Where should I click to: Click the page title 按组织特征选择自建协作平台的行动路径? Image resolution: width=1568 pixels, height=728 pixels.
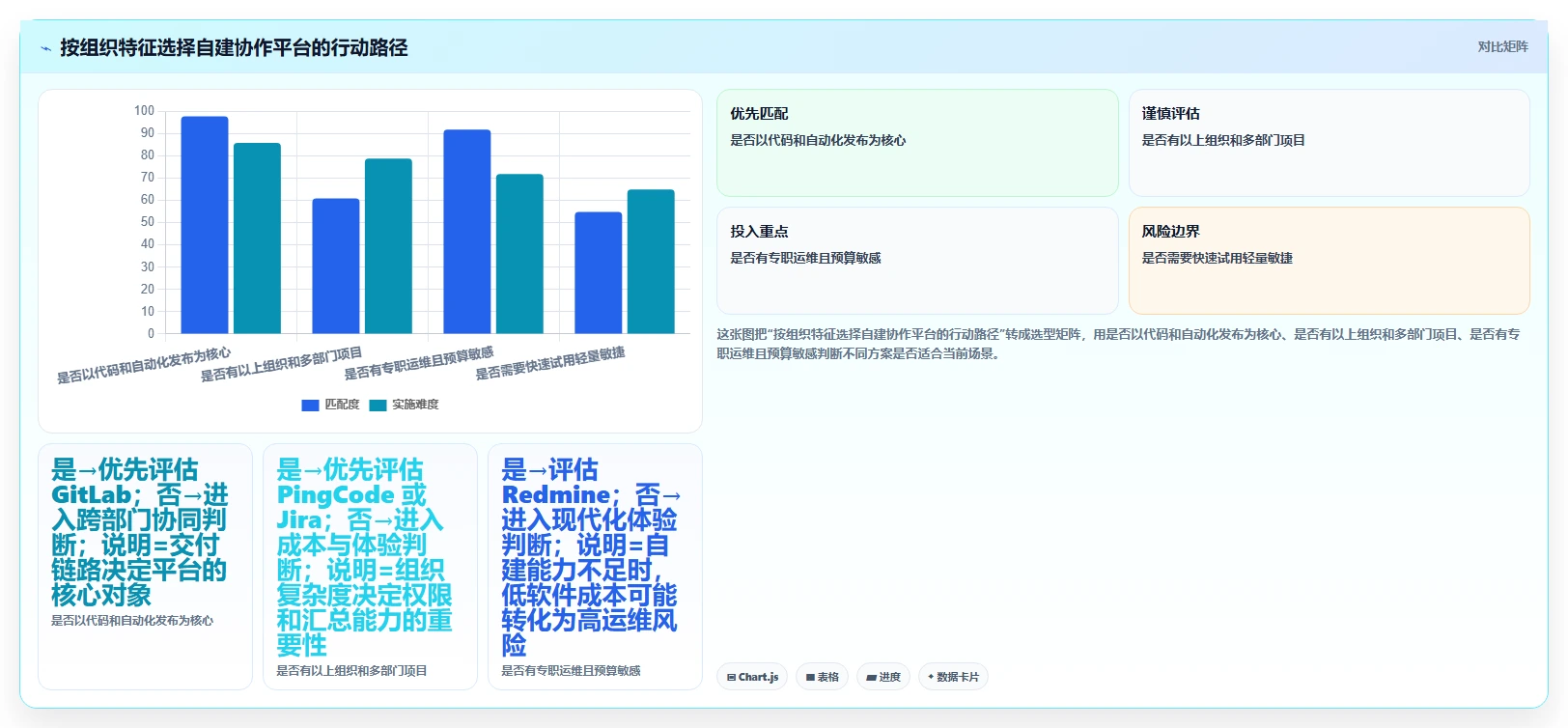point(234,47)
